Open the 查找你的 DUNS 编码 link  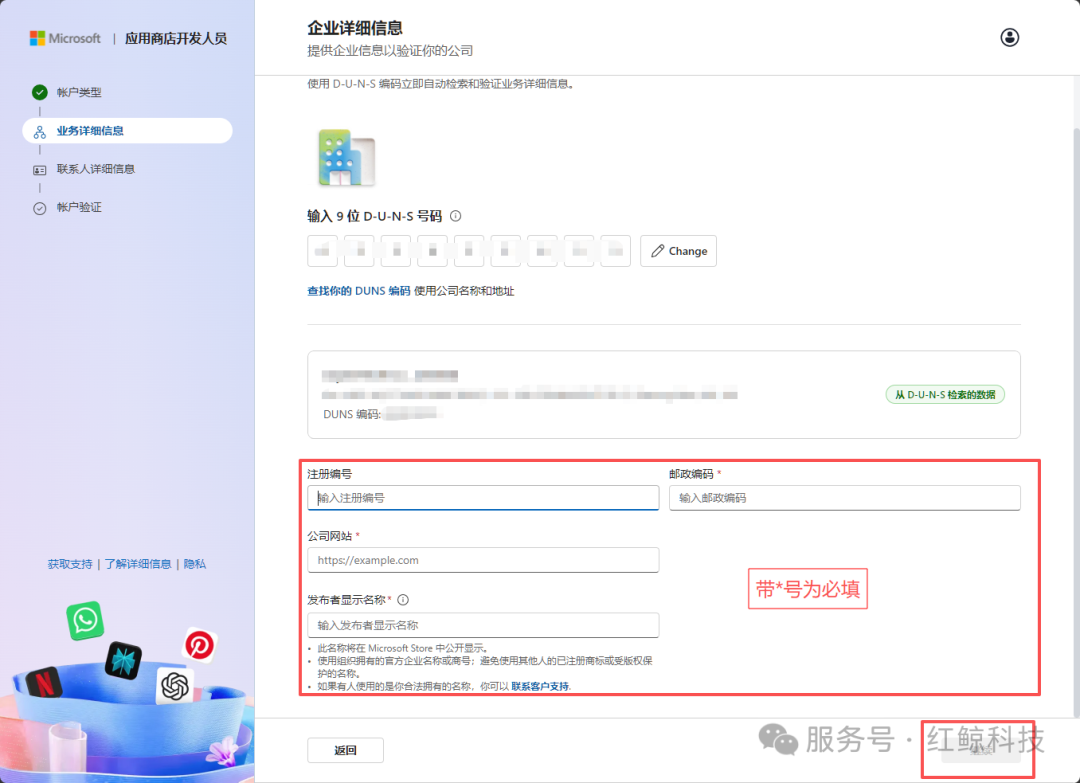click(x=359, y=291)
